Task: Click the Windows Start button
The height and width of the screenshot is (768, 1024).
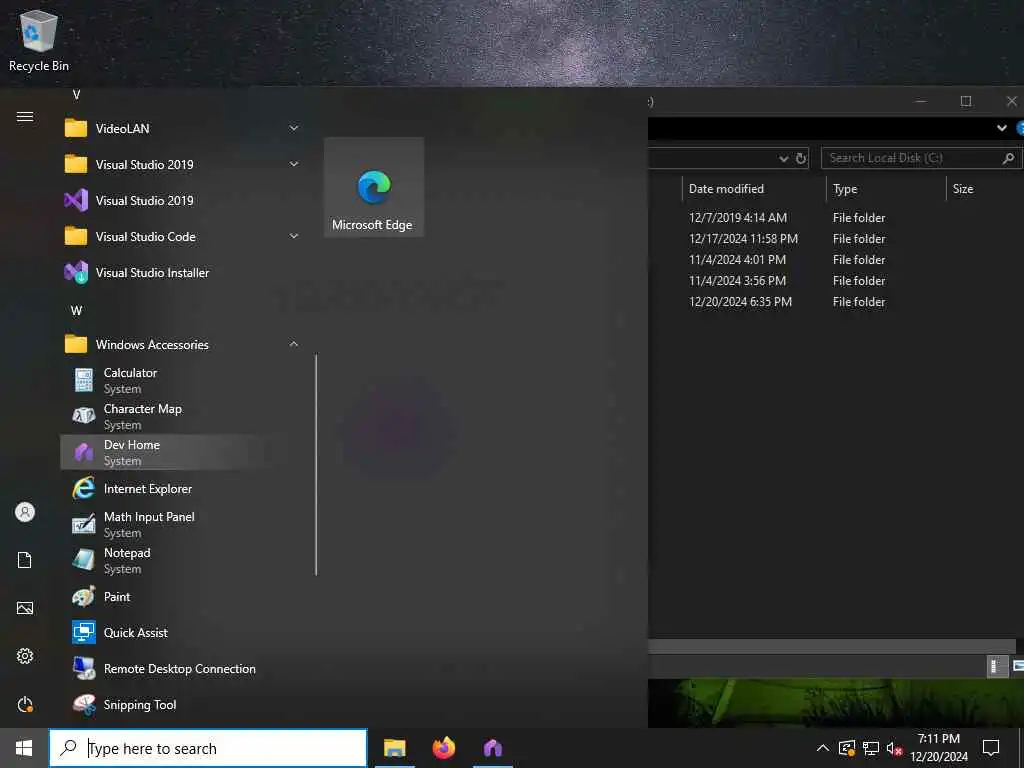Action: [24, 748]
